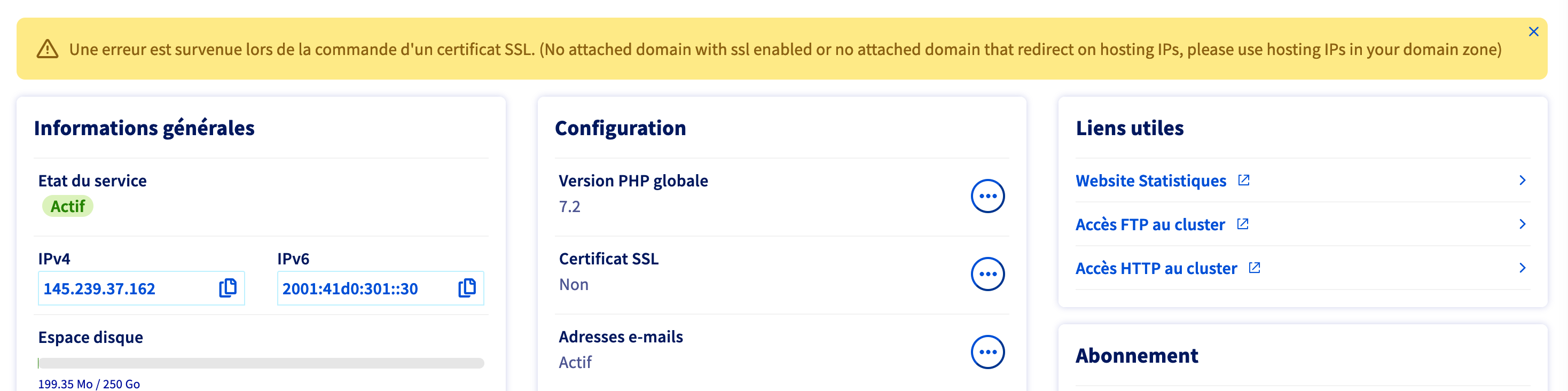The image size is (1568, 391).
Task: Click the Actif service status badge
Action: coord(68,207)
